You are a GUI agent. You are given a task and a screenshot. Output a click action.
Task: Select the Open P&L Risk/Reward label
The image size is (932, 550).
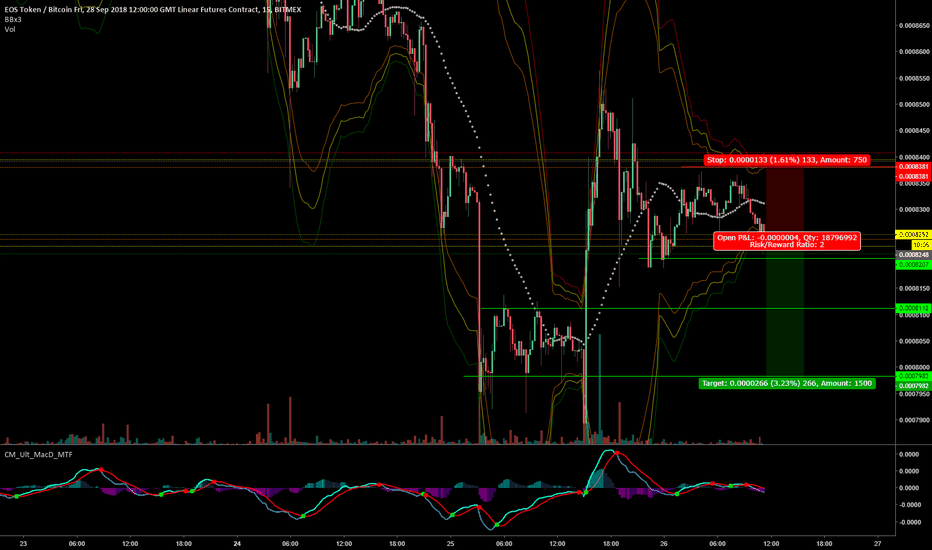(x=787, y=241)
